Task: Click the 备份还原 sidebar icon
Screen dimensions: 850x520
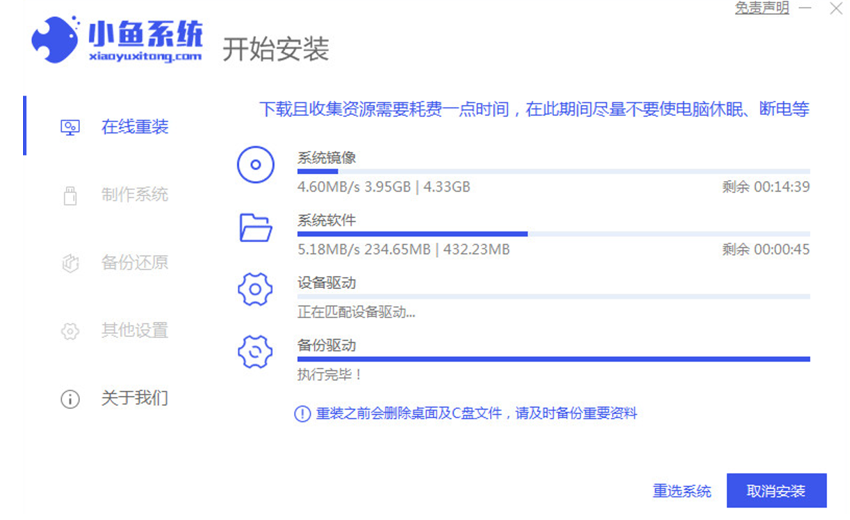Action: (70, 263)
